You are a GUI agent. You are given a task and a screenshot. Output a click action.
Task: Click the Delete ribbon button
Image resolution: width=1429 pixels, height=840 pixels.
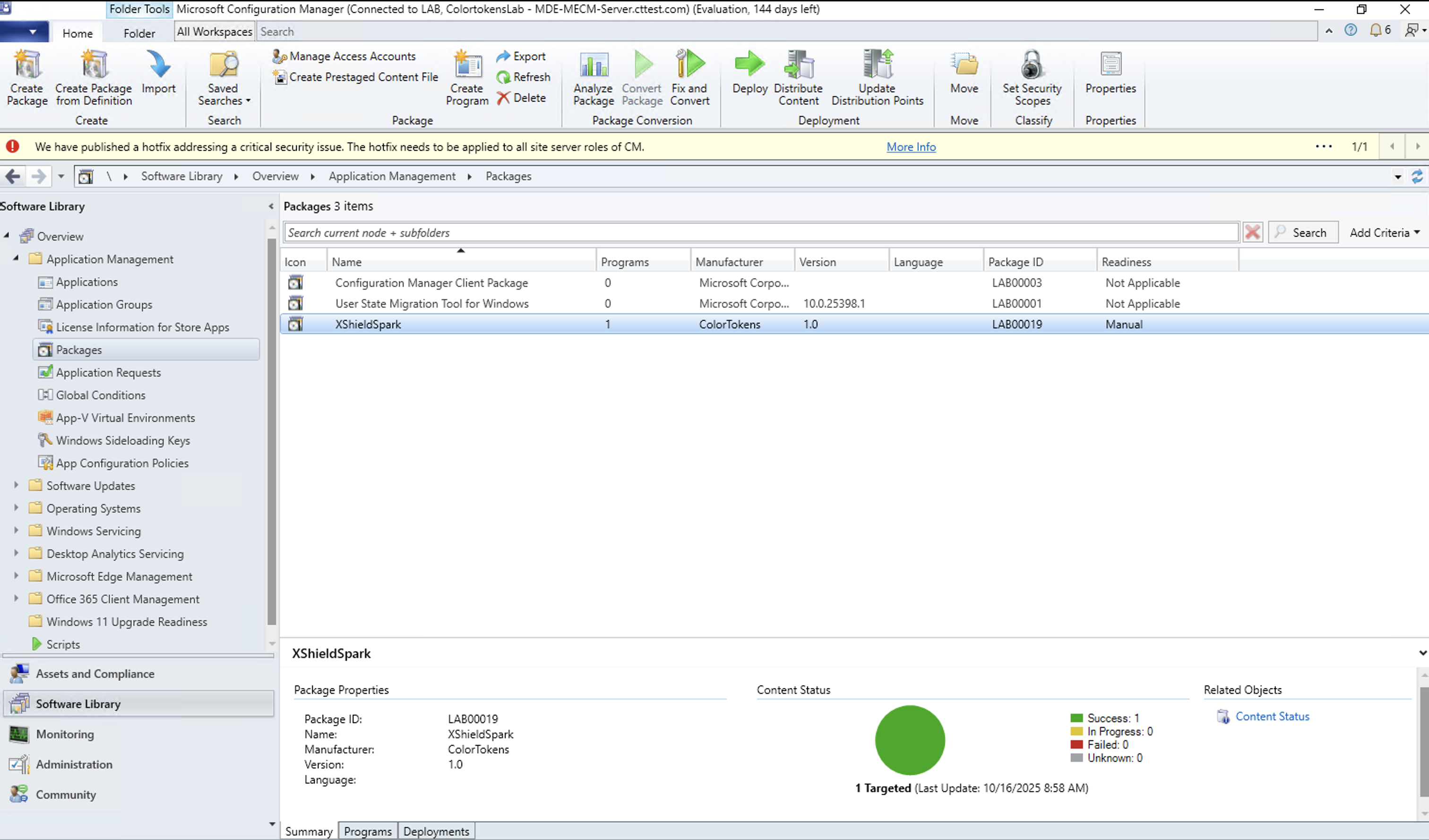coord(522,98)
